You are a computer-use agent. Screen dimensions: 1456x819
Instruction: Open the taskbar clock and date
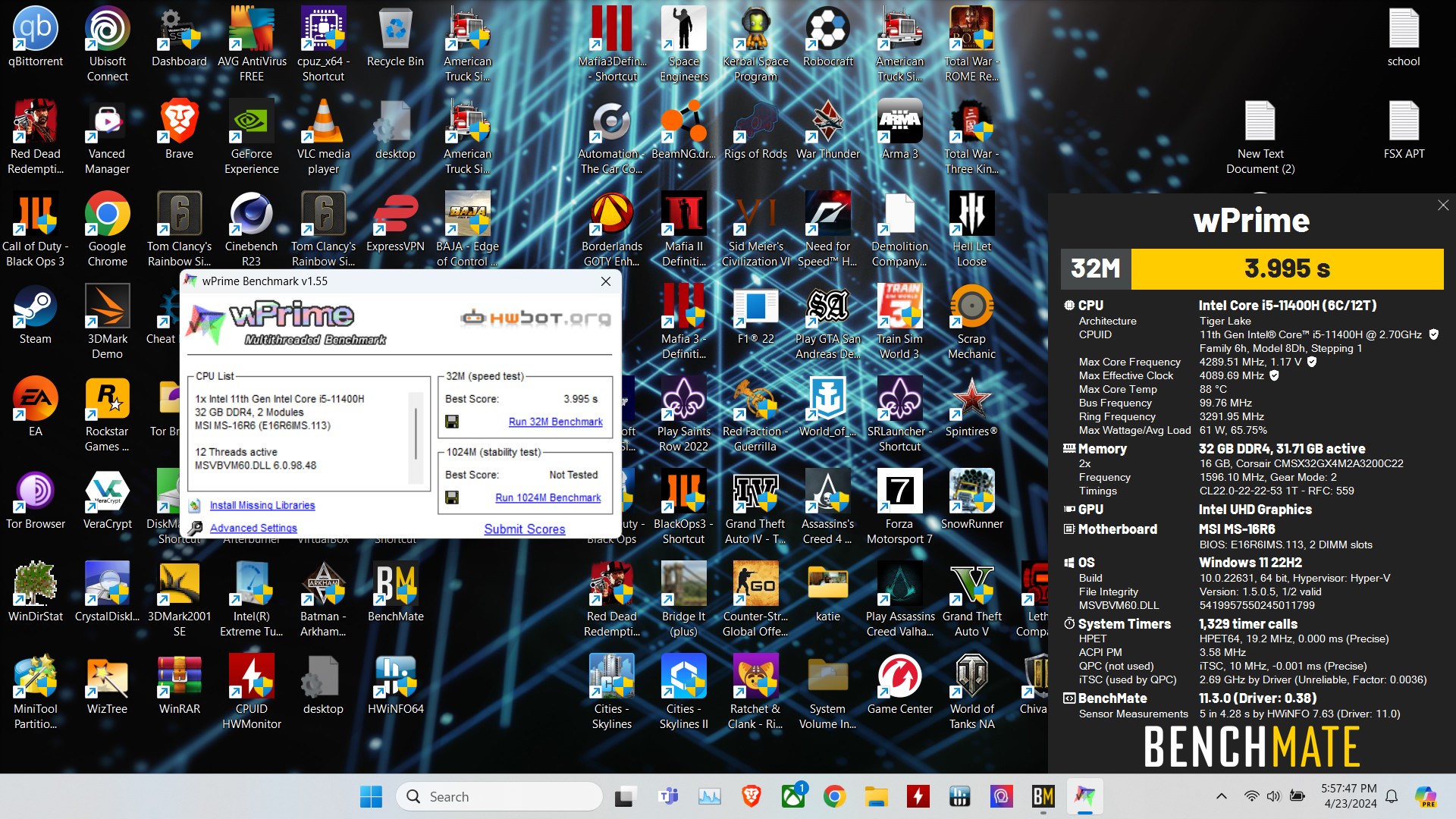coord(1349,796)
